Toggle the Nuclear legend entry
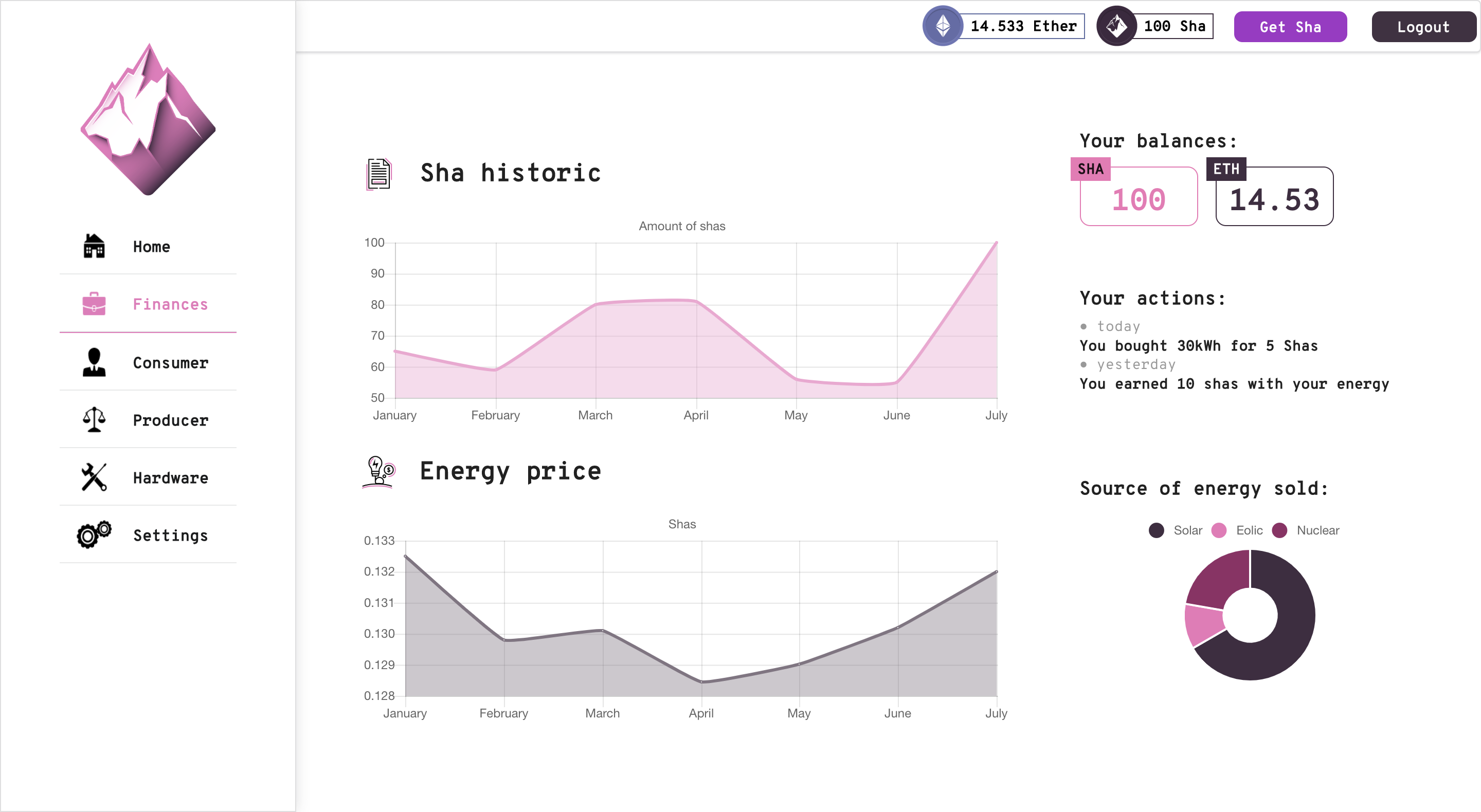Screen dimensions: 1481x812 click(x=1305, y=530)
